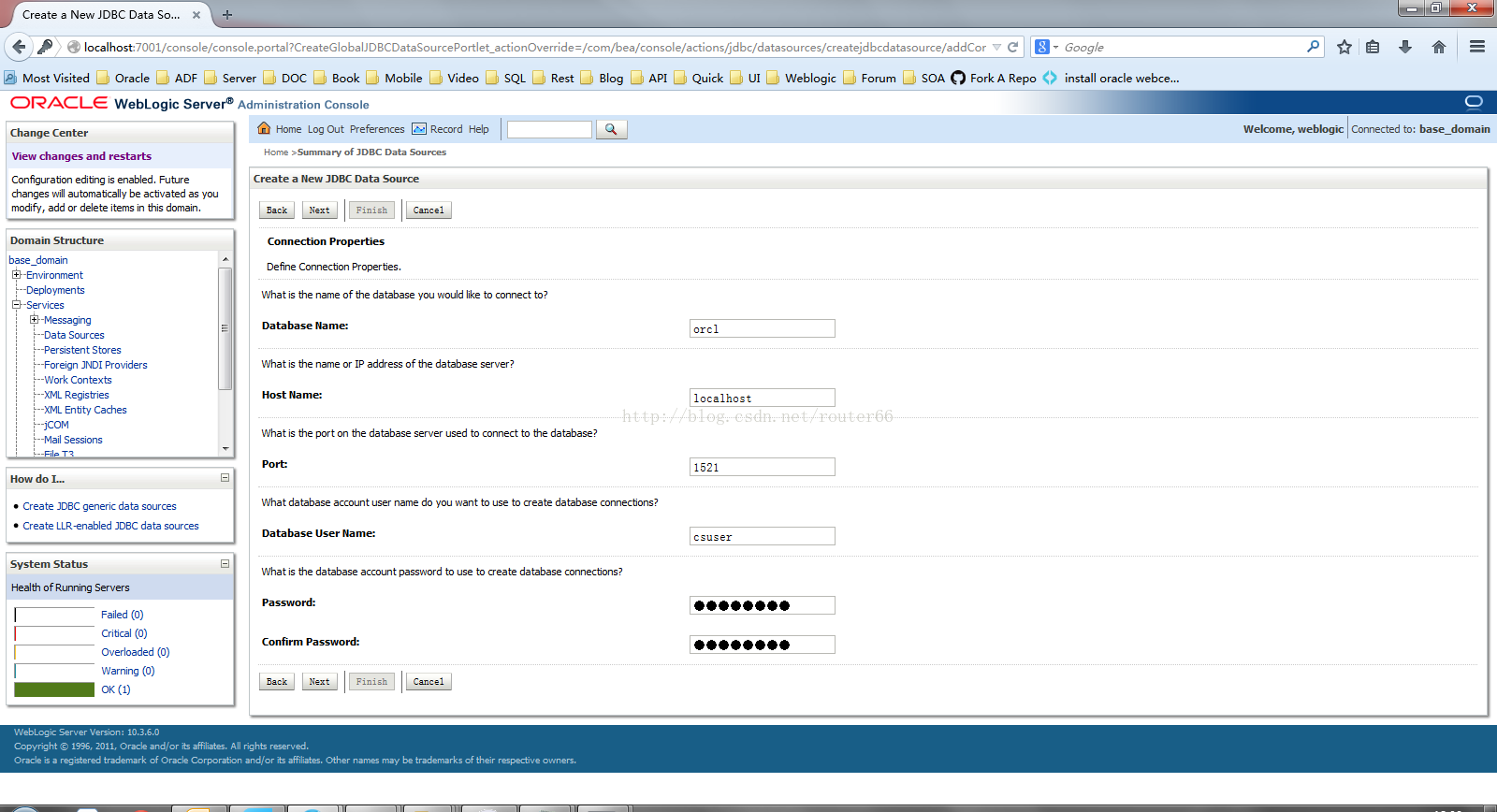
Task: Click the base_domain root tree link
Action: [x=38, y=260]
